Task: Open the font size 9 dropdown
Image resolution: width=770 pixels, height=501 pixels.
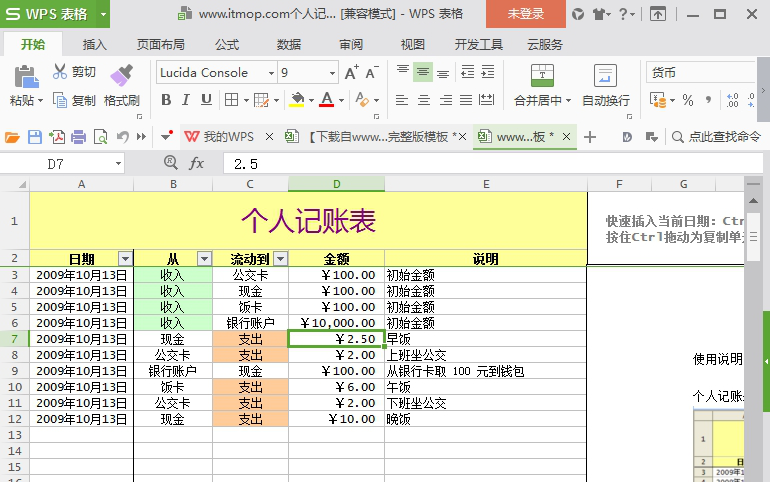Action: 332,73
